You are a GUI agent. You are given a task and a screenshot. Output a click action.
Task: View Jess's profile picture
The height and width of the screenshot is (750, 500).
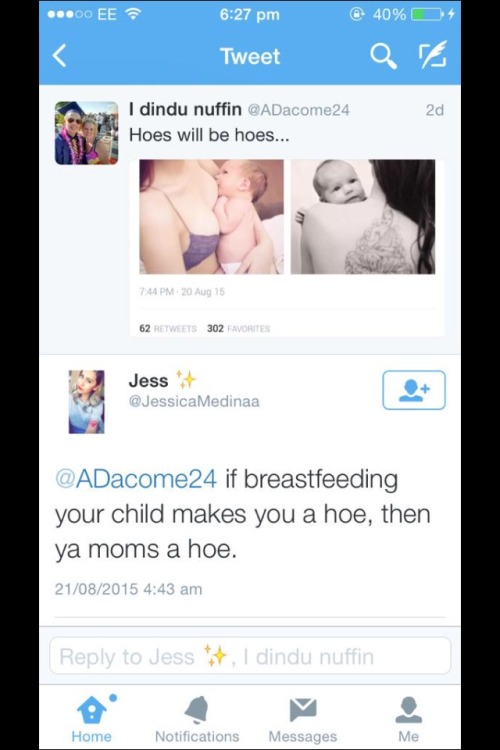point(86,402)
